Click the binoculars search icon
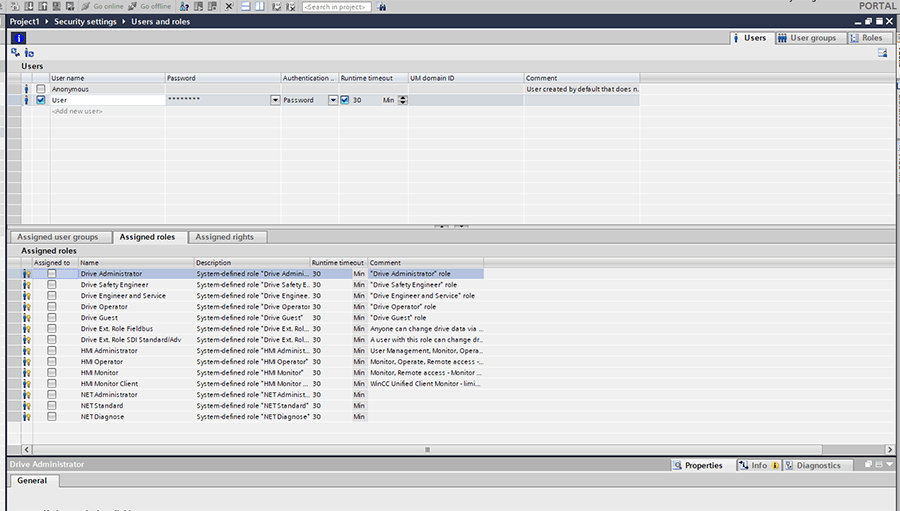Image resolution: width=900 pixels, height=511 pixels. pos(382,6)
